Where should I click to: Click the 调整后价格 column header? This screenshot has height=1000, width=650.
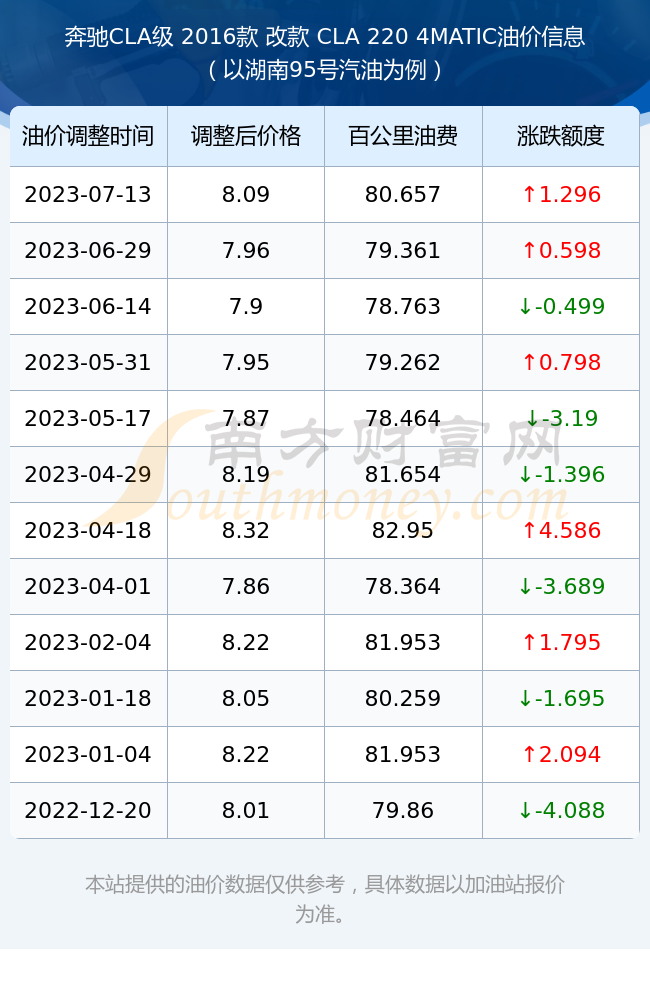(x=246, y=136)
